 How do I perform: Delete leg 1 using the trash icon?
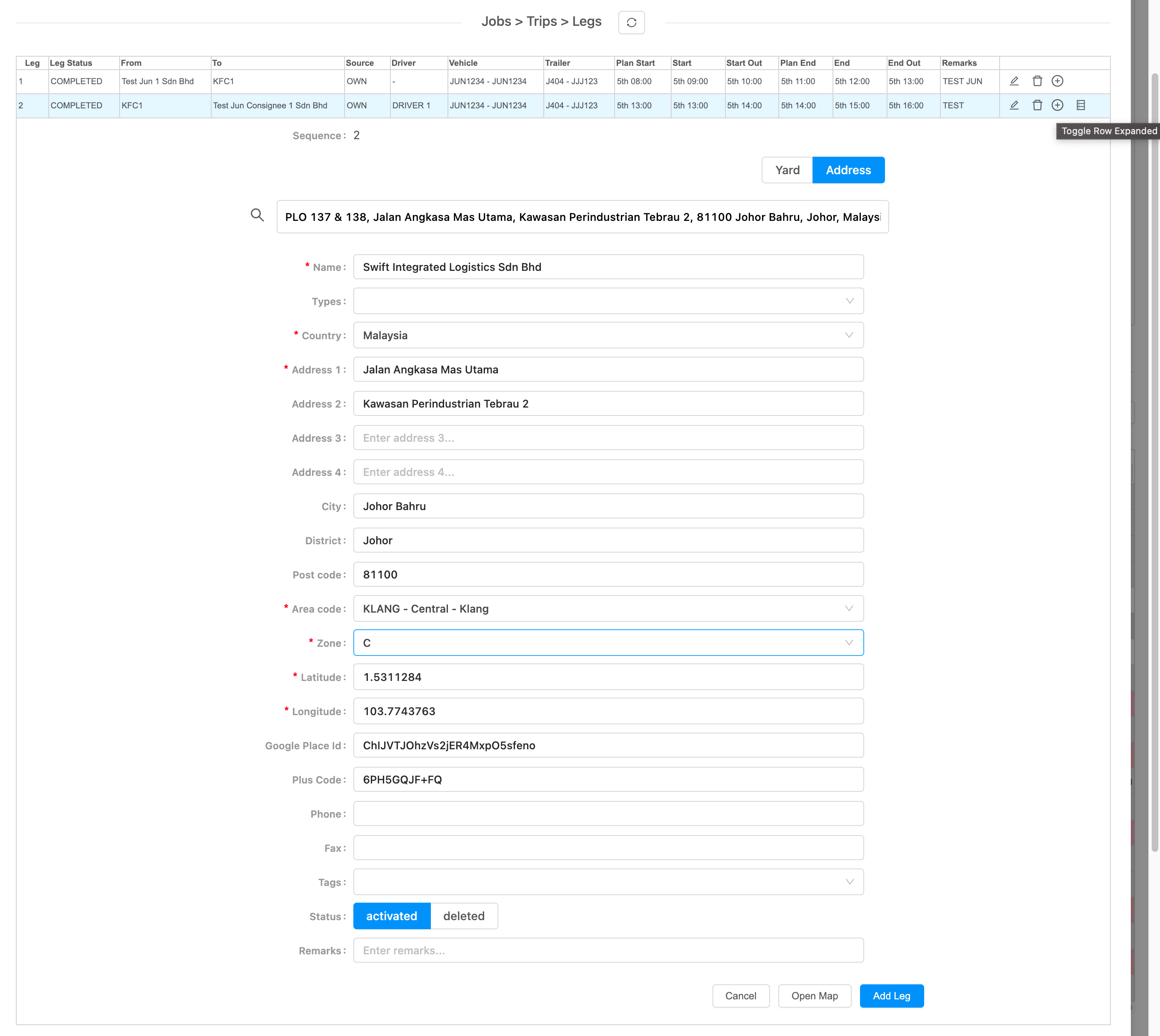[x=1037, y=81]
